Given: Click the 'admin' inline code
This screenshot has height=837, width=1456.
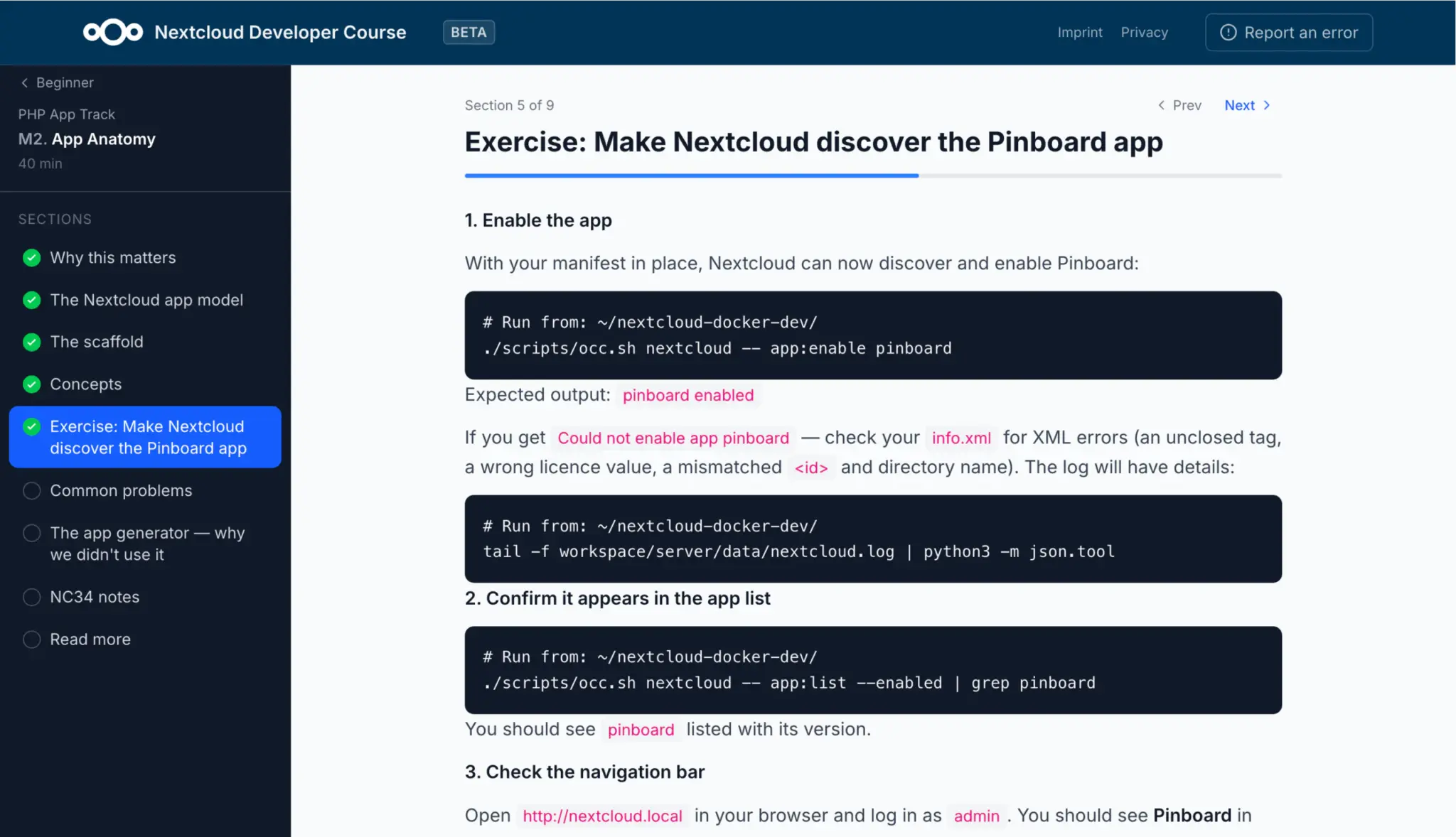Looking at the screenshot, I should (976, 816).
